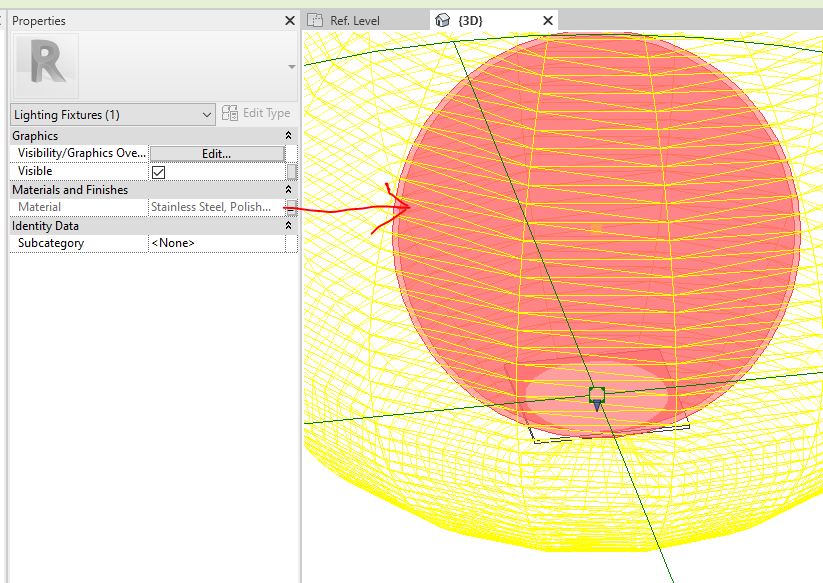This screenshot has width=823, height=583.
Task: Open the Lighting Fixtures type selector dropdown
Action: pos(206,113)
